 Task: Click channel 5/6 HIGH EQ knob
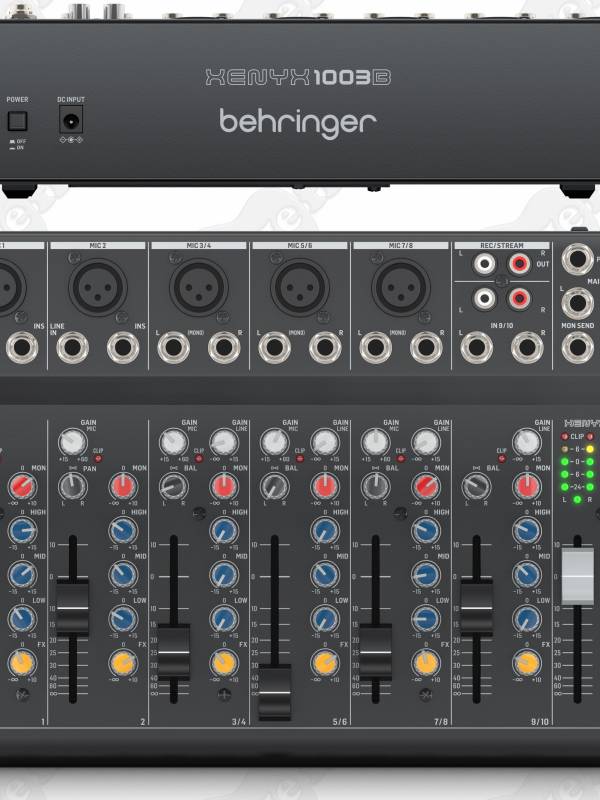click(x=325, y=531)
